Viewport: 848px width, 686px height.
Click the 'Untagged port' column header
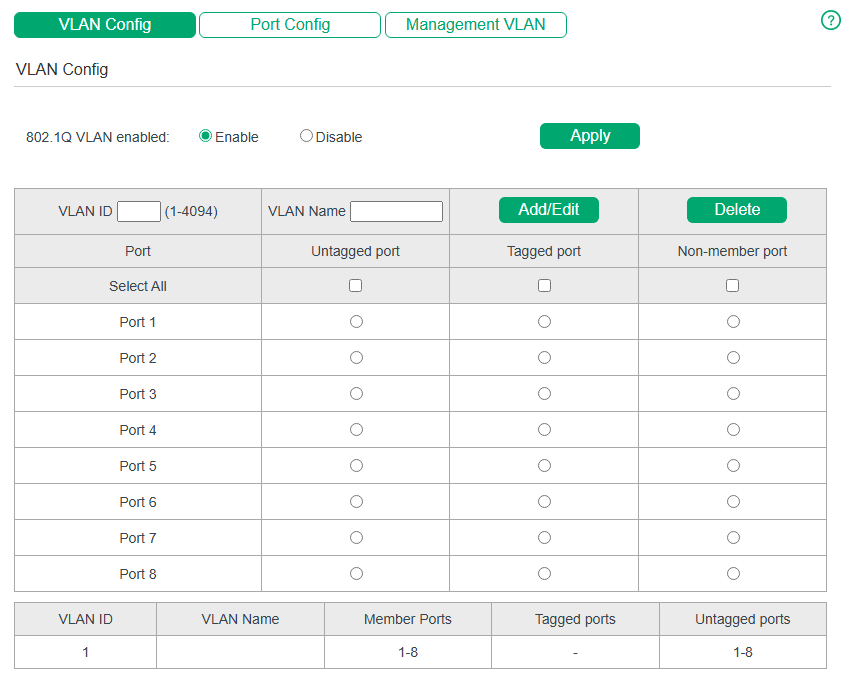click(355, 252)
